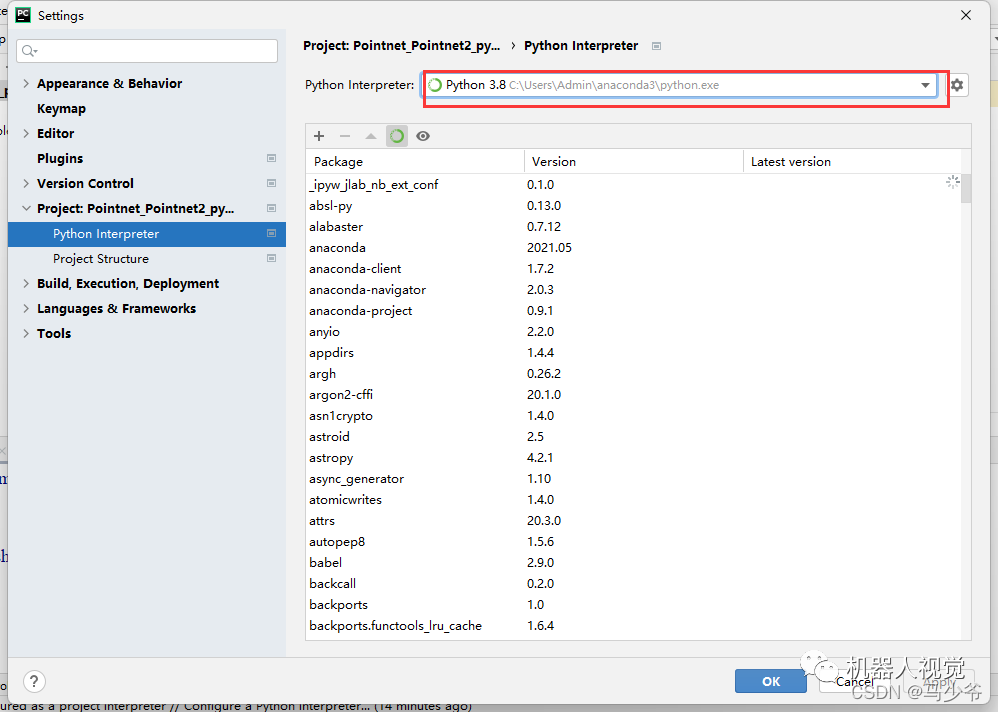
Task: Click the icon beside breadcrumb Python Interpreter
Action: 657,46
